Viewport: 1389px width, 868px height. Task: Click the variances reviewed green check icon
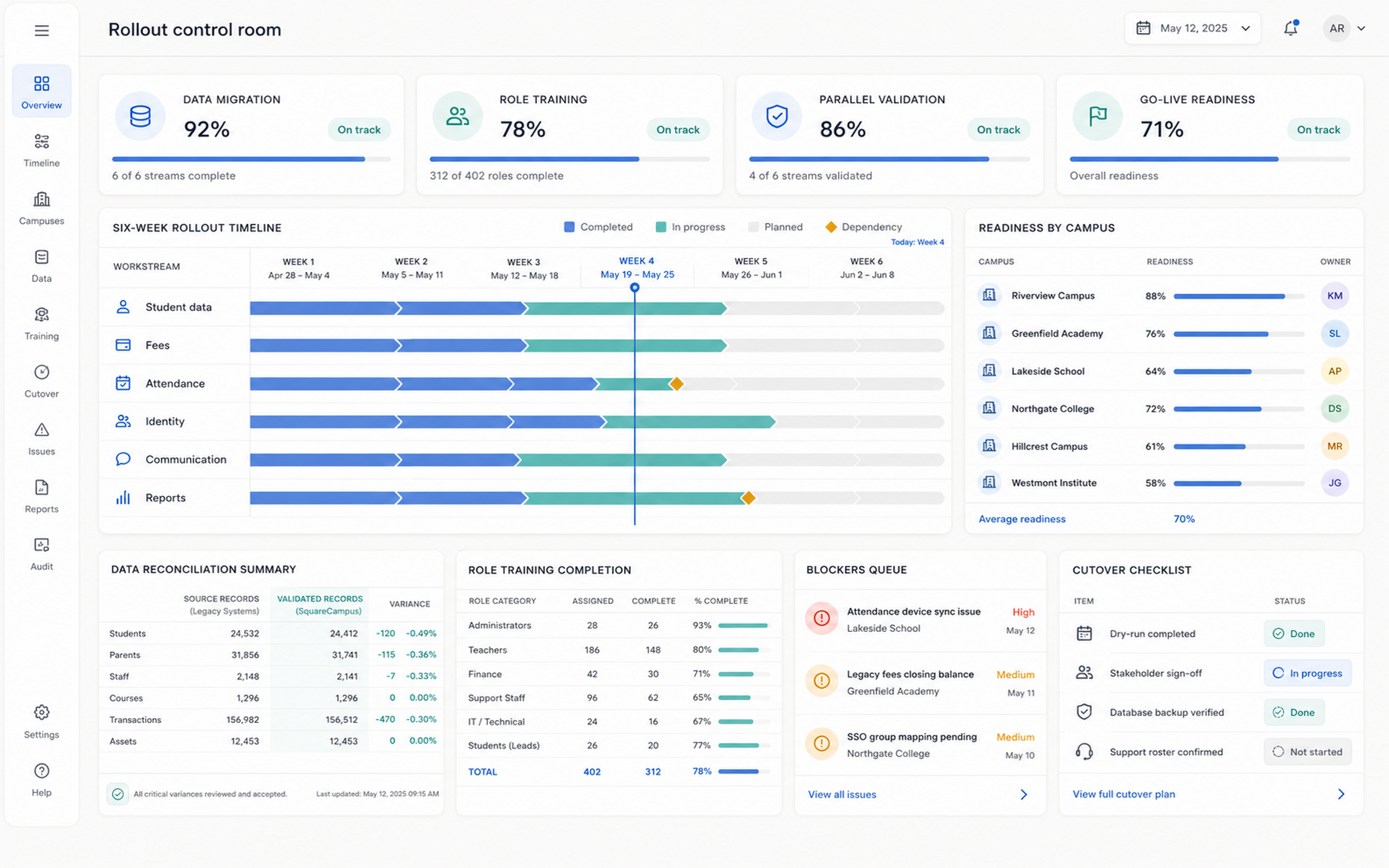[x=118, y=794]
